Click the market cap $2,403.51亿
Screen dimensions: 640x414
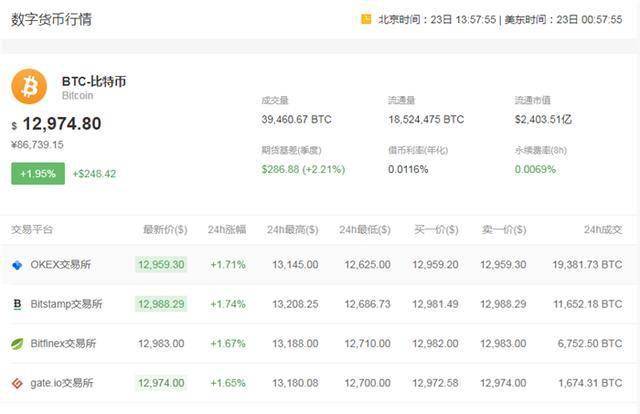pos(543,120)
